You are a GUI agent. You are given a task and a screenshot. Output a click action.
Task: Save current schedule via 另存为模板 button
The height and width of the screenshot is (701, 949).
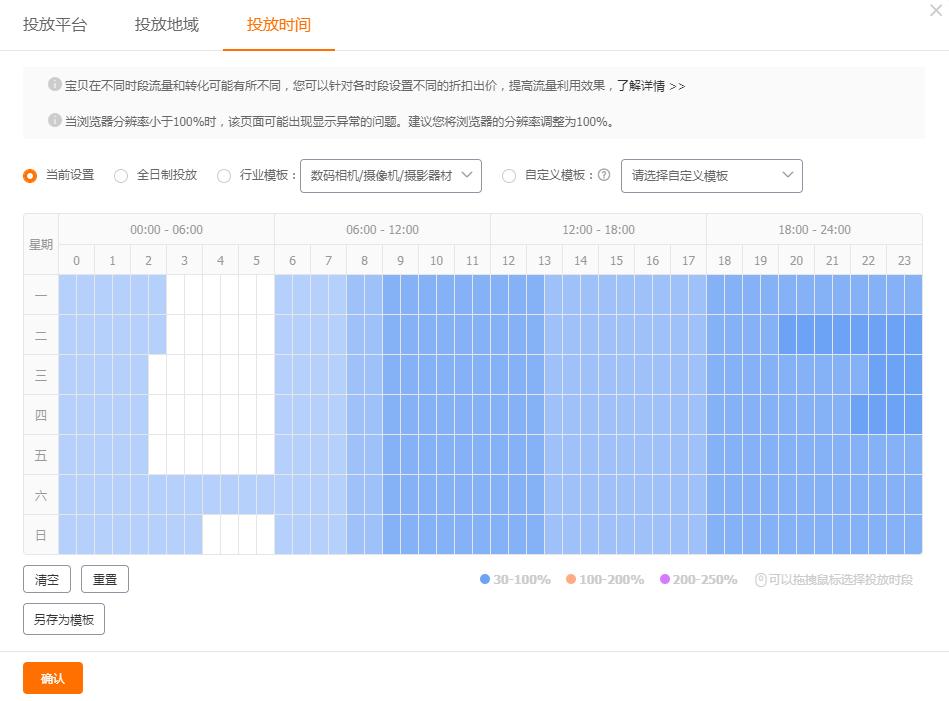click(x=63, y=618)
